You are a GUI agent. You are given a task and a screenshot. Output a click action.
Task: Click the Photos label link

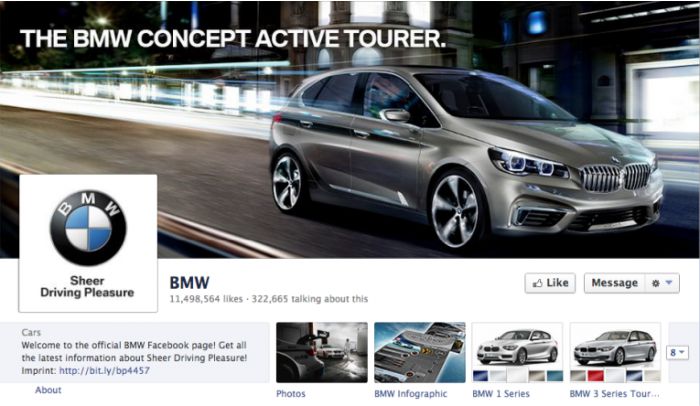[x=291, y=394]
